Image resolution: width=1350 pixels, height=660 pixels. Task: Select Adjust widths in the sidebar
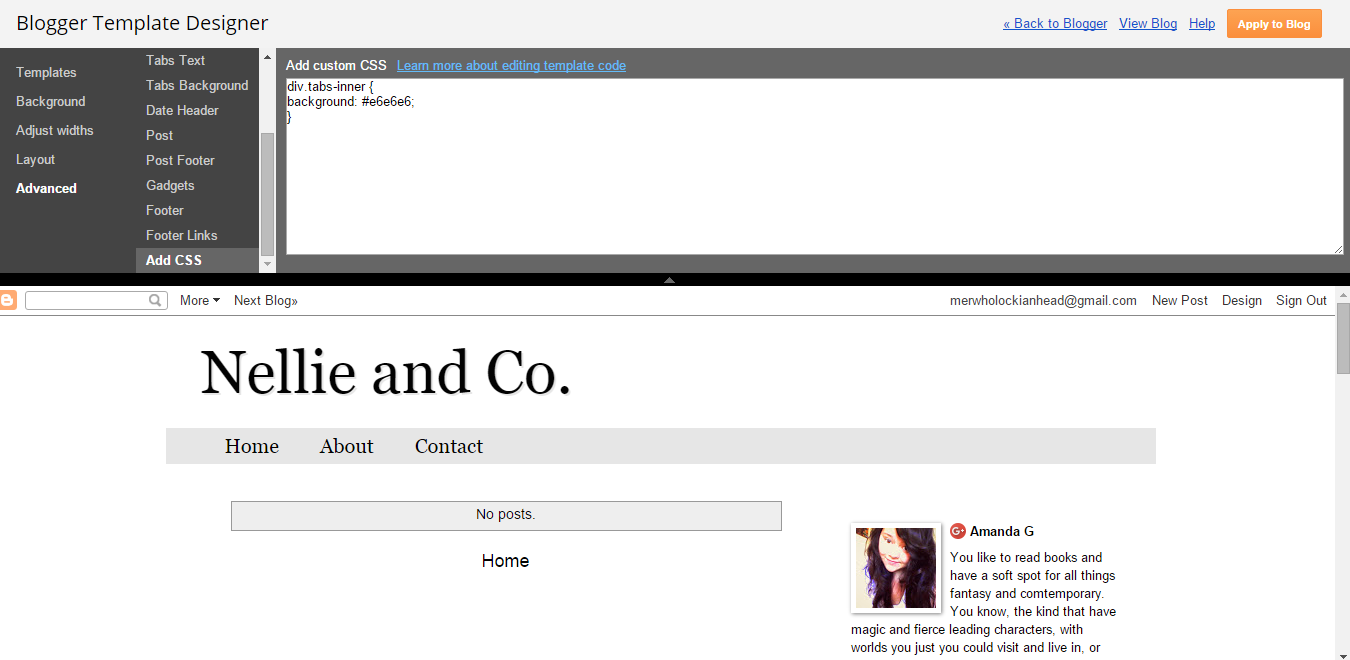[x=55, y=130]
